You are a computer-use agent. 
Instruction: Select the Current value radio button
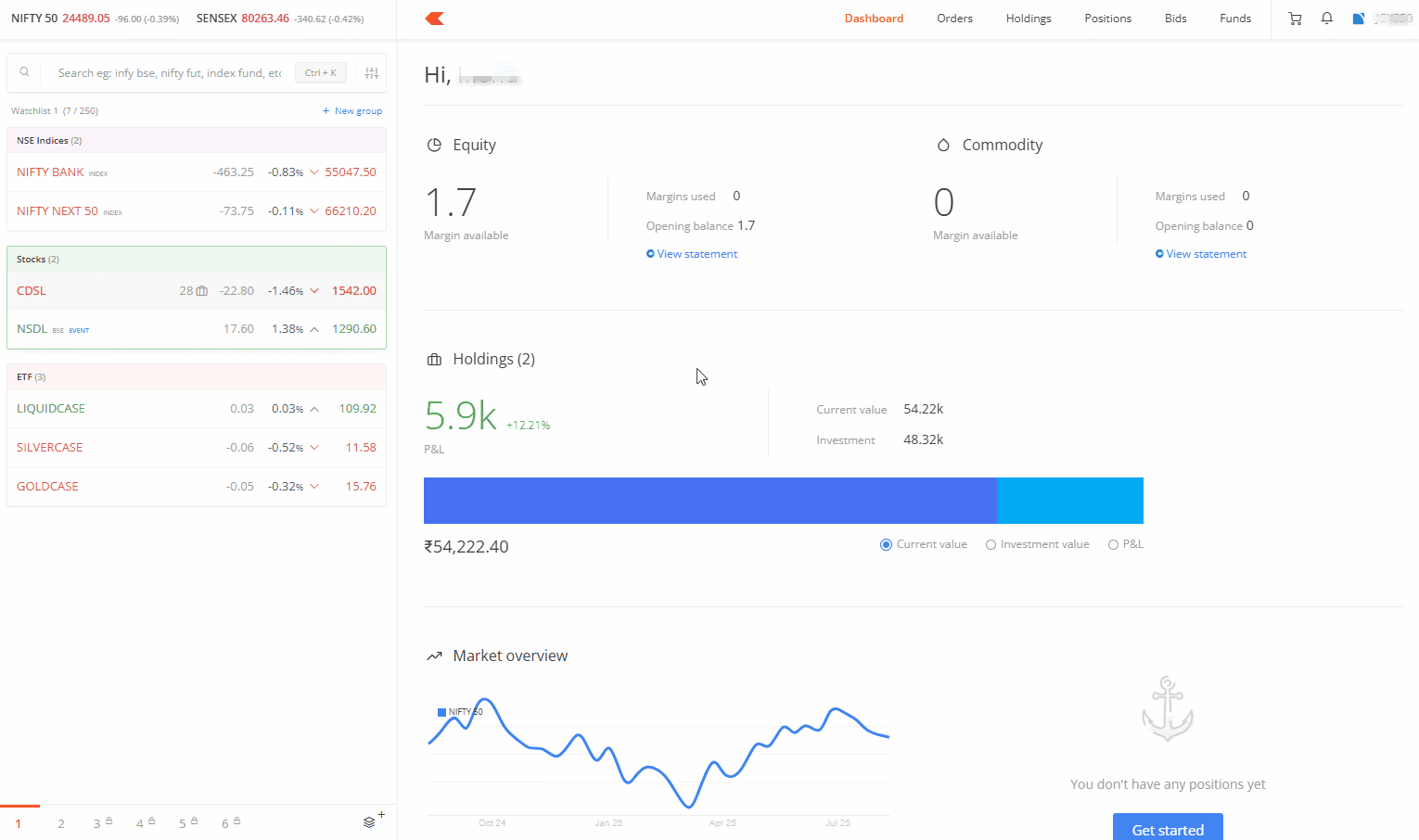point(886,545)
